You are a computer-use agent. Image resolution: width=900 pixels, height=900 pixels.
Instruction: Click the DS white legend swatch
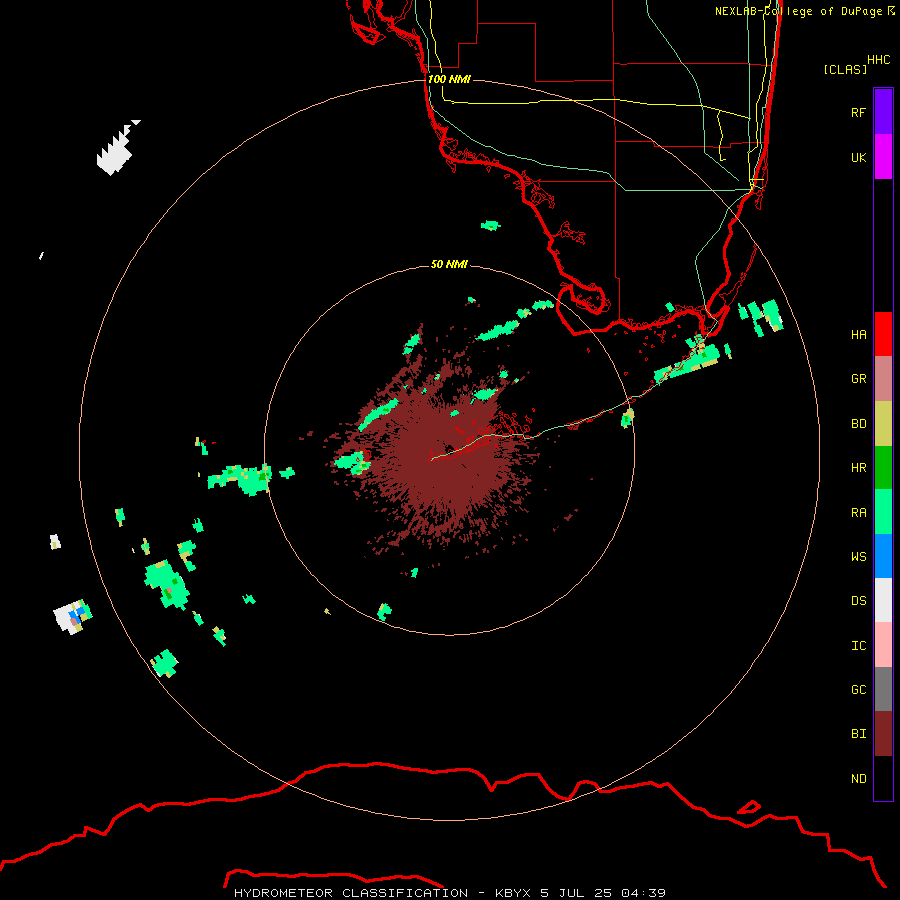click(x=883, y=600)
